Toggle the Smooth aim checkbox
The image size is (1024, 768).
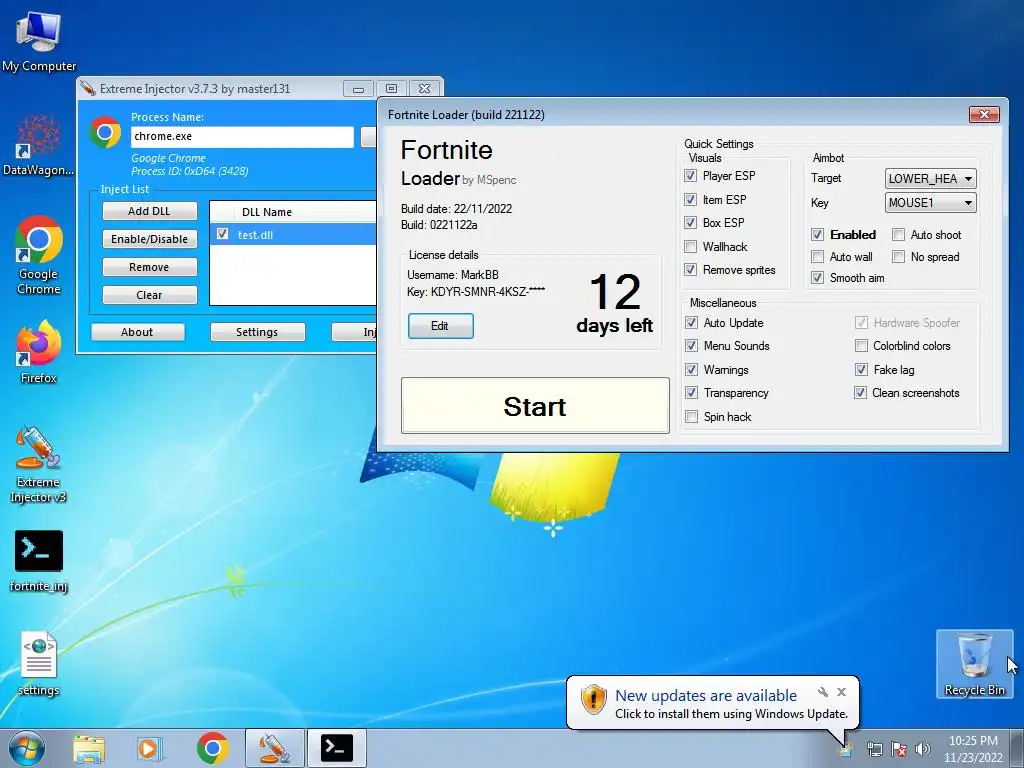pos(817,278)
